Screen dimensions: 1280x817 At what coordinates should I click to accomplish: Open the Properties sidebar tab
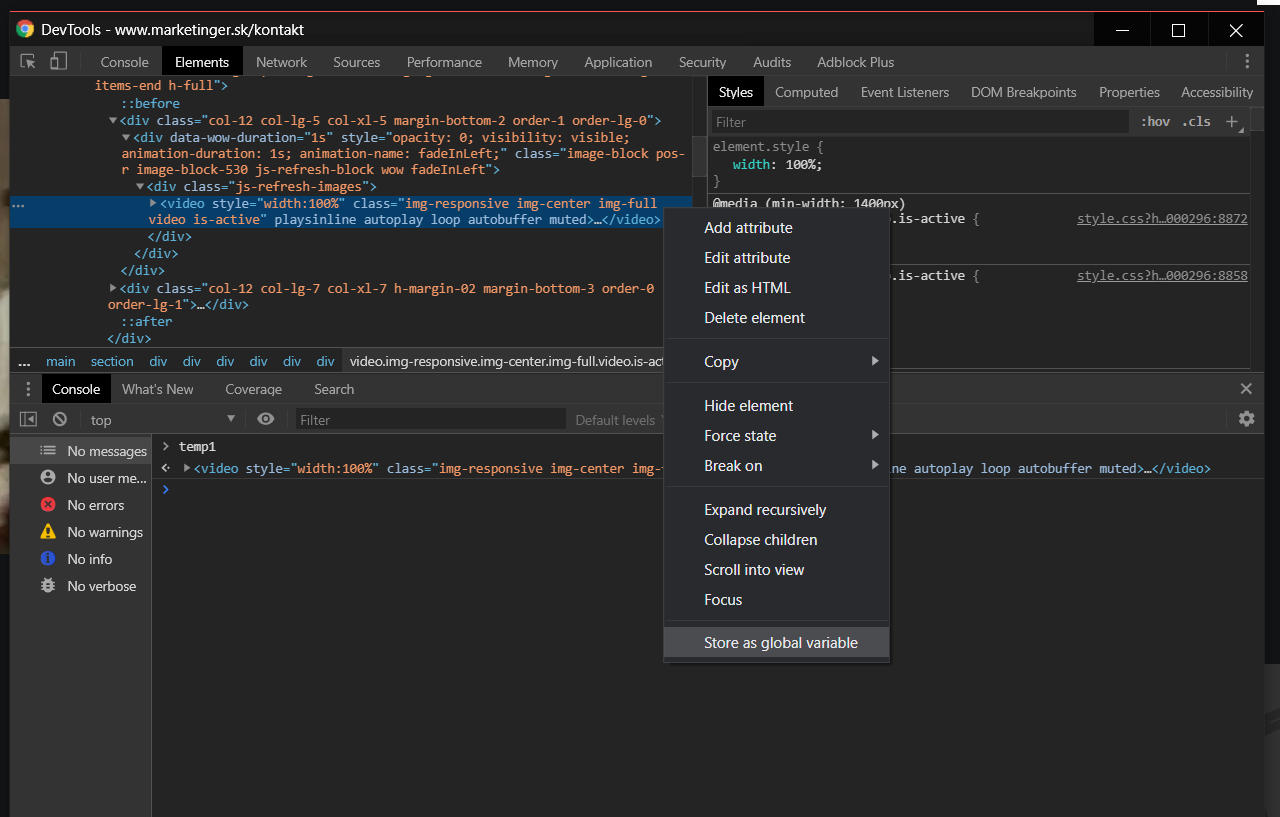point(1129,92)
